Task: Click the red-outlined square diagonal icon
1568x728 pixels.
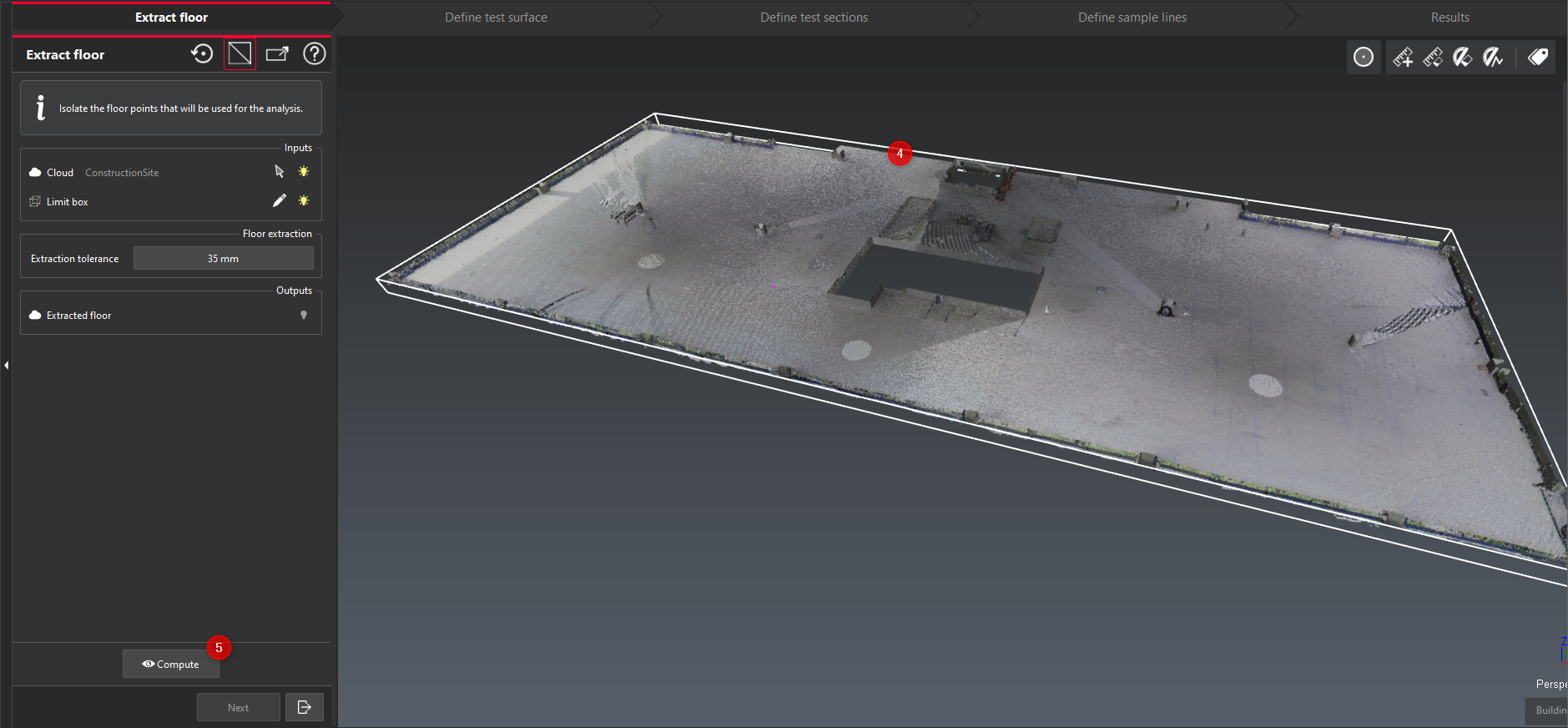Action: [239, 54]
